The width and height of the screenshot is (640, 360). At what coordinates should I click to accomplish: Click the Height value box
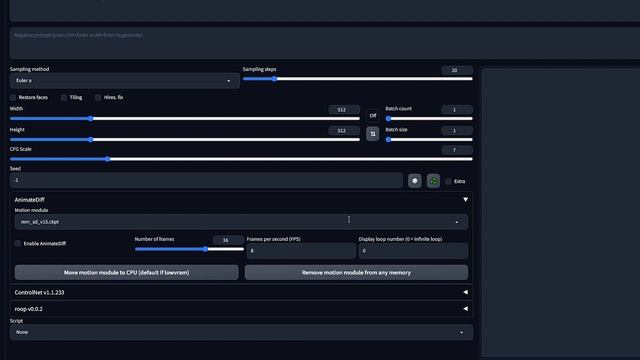344,131
